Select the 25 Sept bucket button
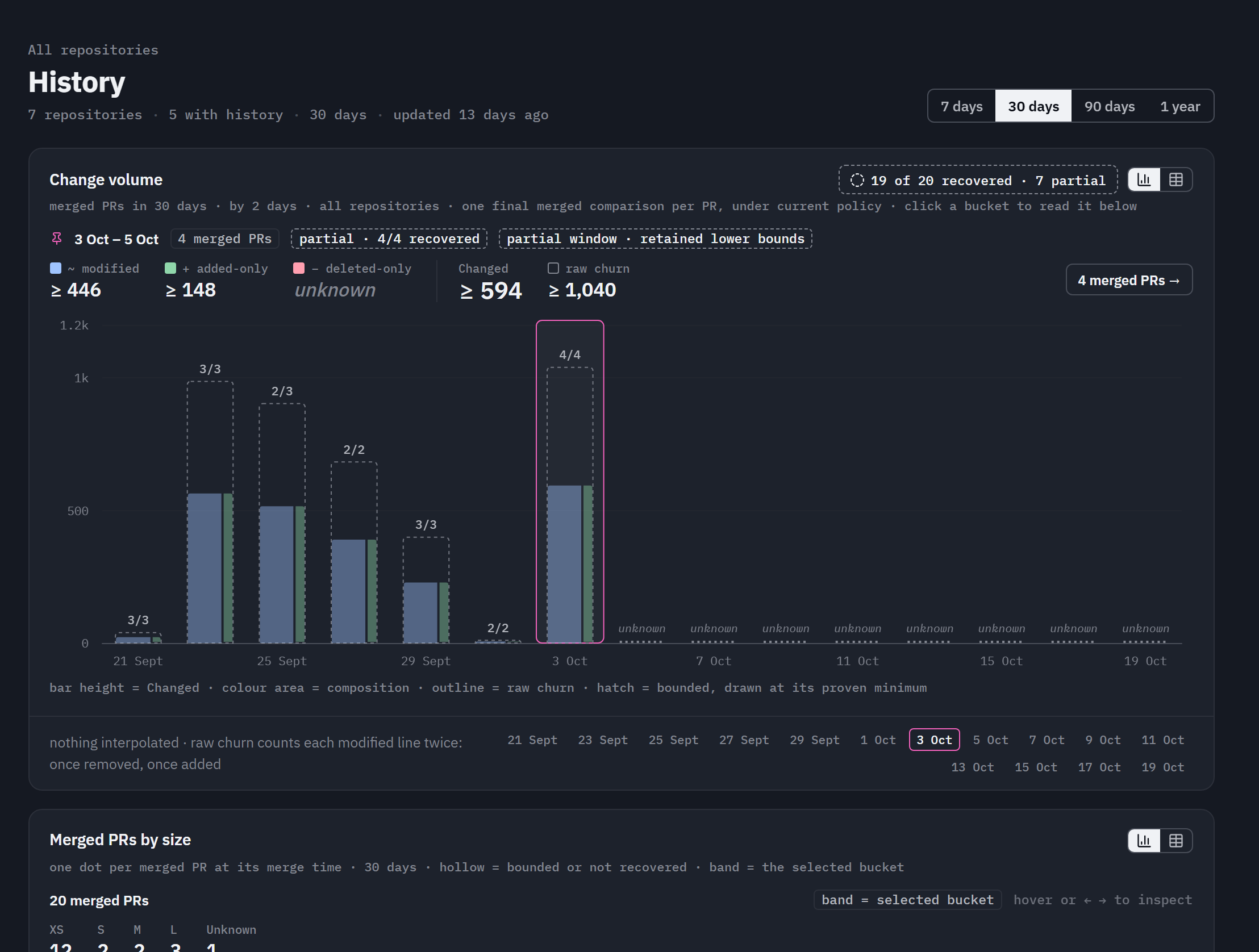 coord(673,740)
